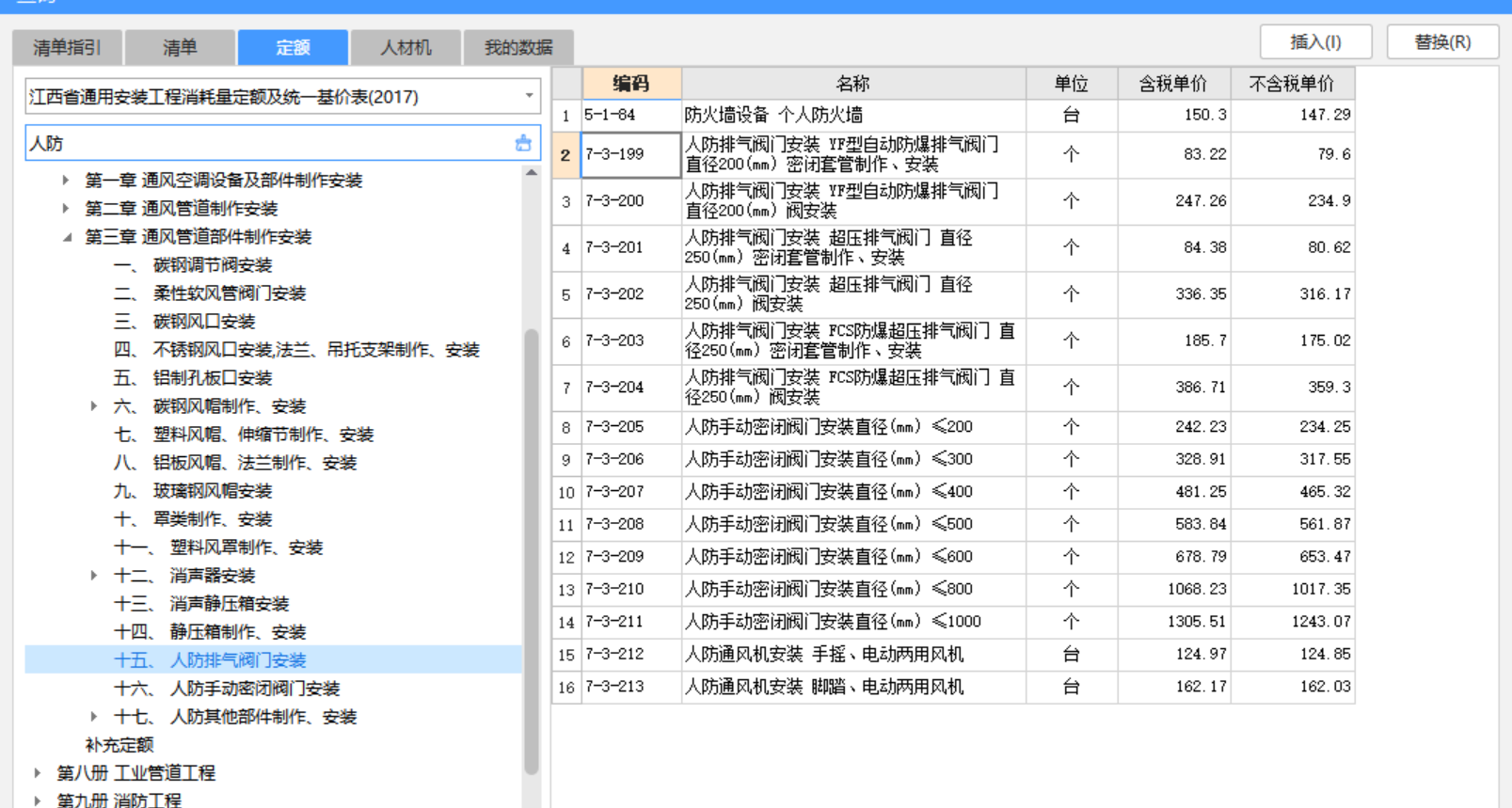
Task: Expand 十七、人防其他部件制作、安装 node
Action: point(93,717)
